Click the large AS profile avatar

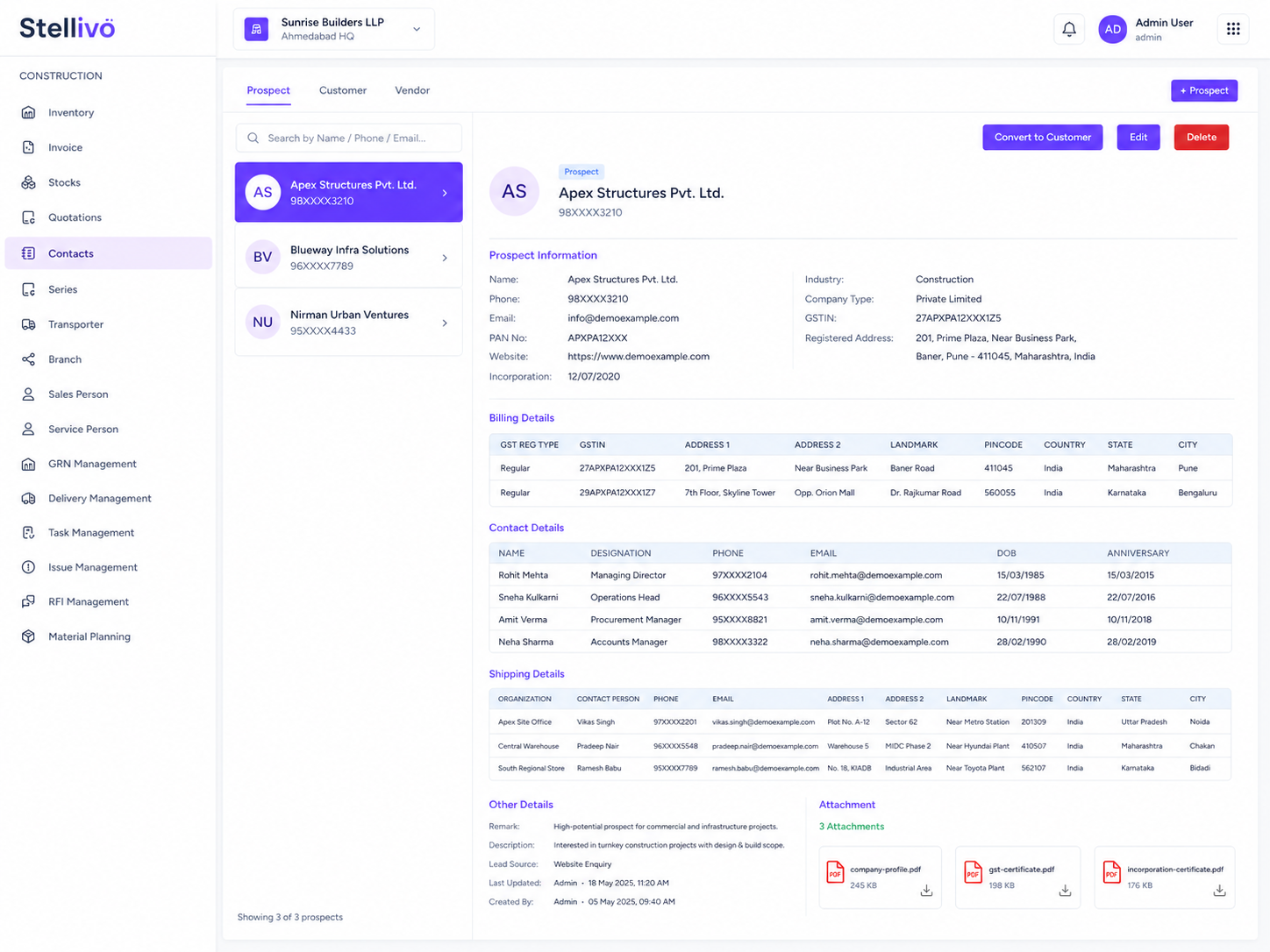point(514,191)
